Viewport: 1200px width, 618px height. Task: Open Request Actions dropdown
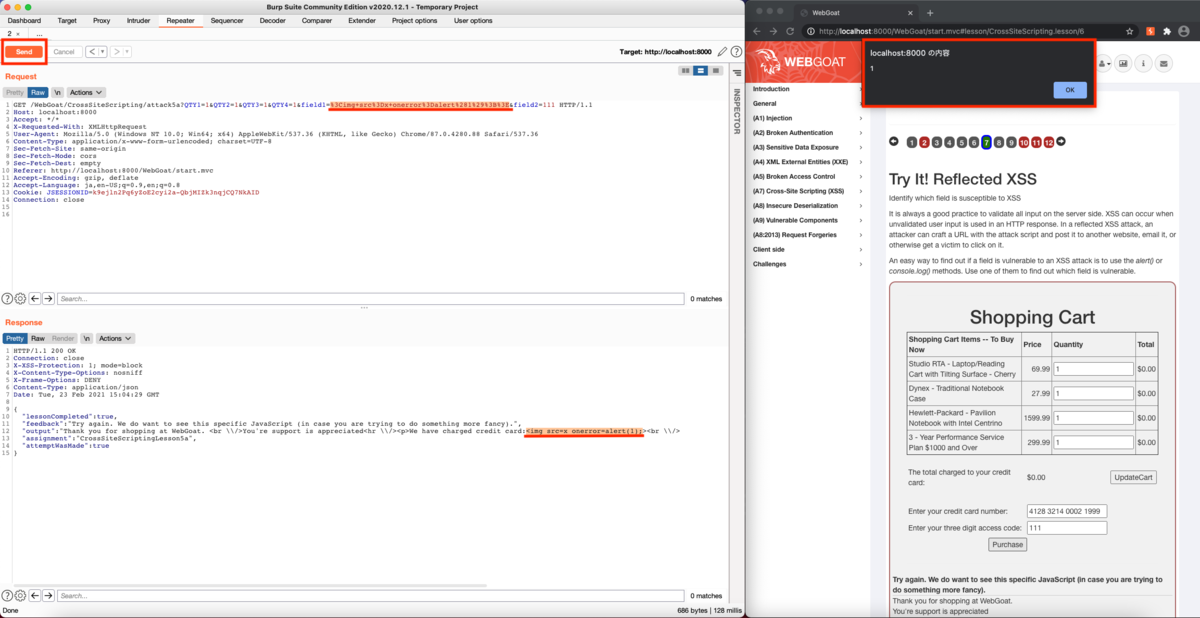(84, 92)
